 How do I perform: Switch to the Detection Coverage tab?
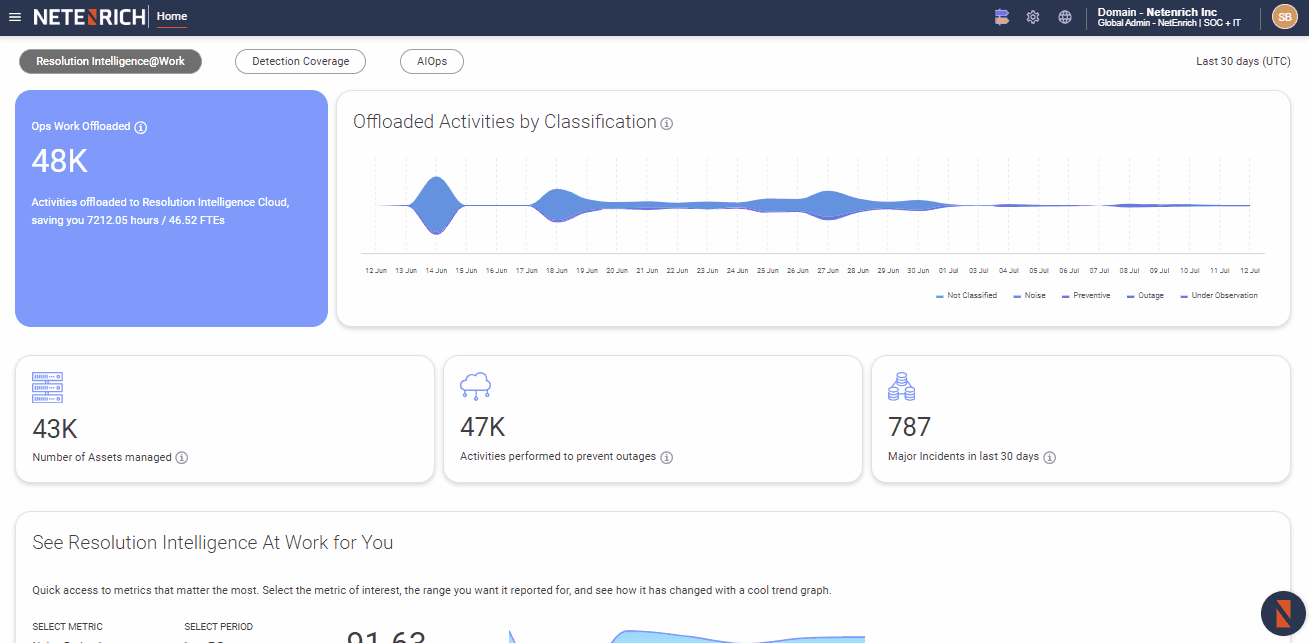click(x=300, y=61)
